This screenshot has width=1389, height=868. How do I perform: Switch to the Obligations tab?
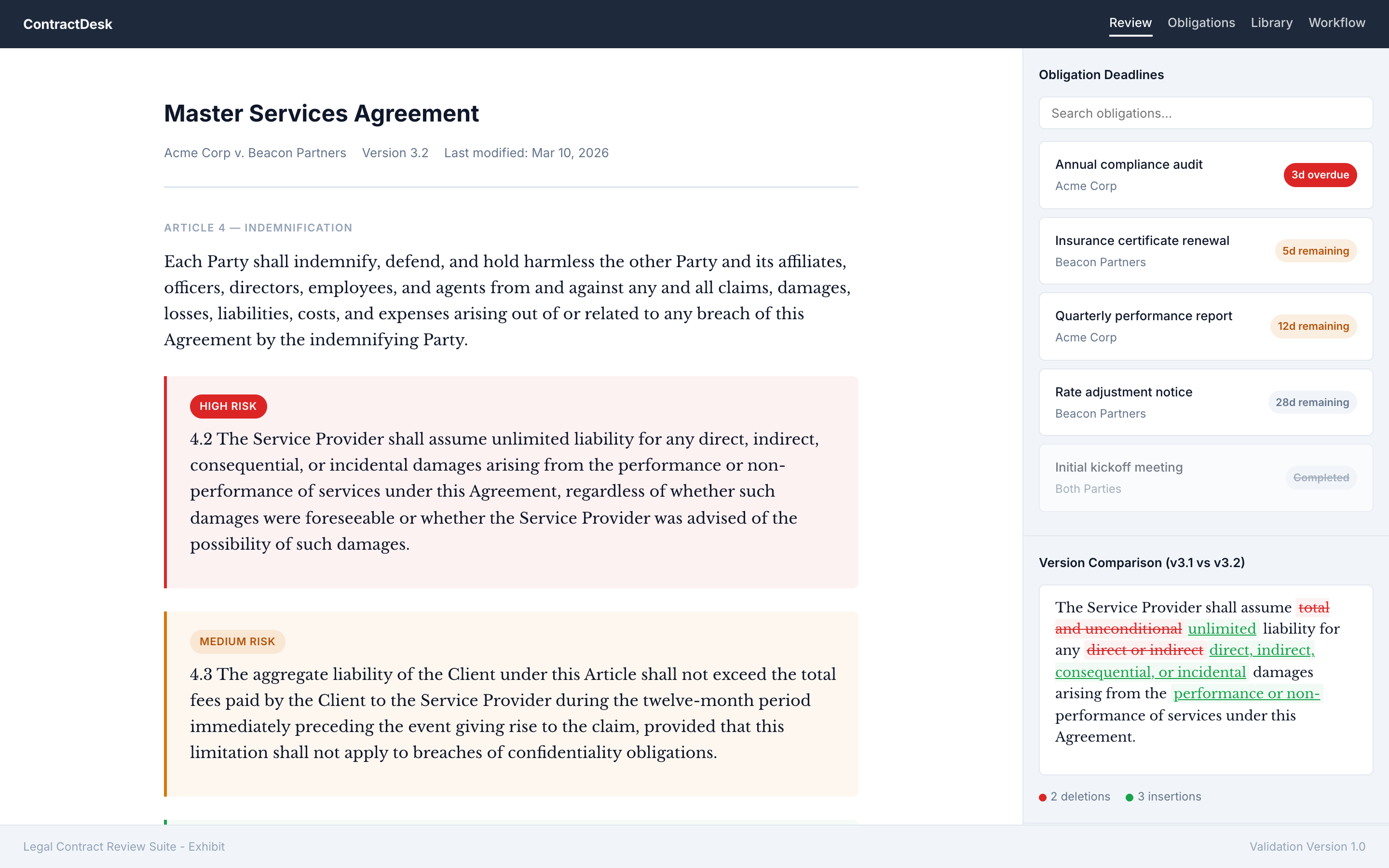(1201, 23)
